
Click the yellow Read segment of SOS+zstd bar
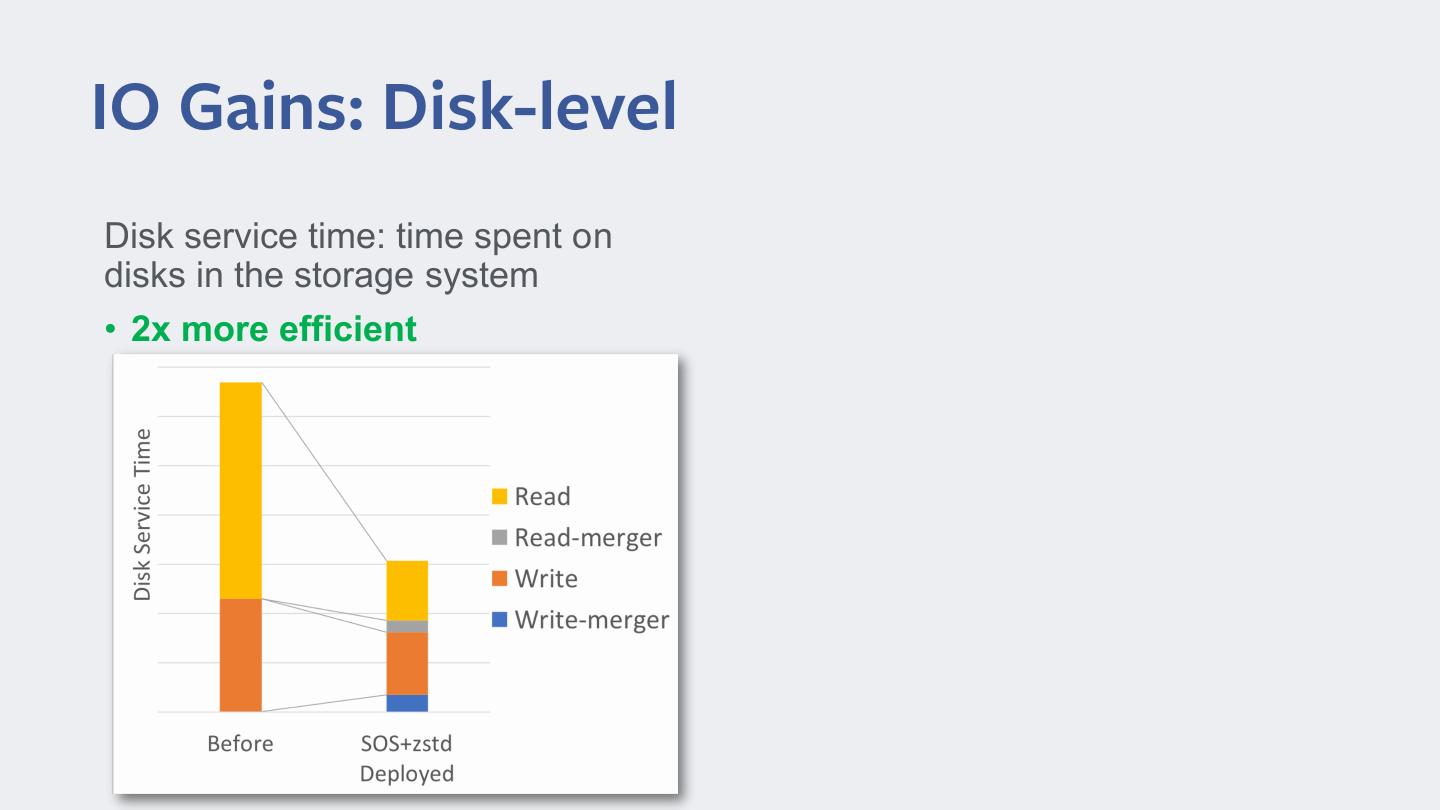[x=407, y=590]
